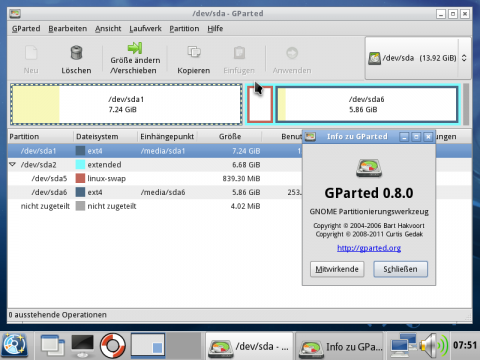Select the /dev/sda6 block in partition graphic
Viewport: 480px width, 360px height.
coord(367,104)
